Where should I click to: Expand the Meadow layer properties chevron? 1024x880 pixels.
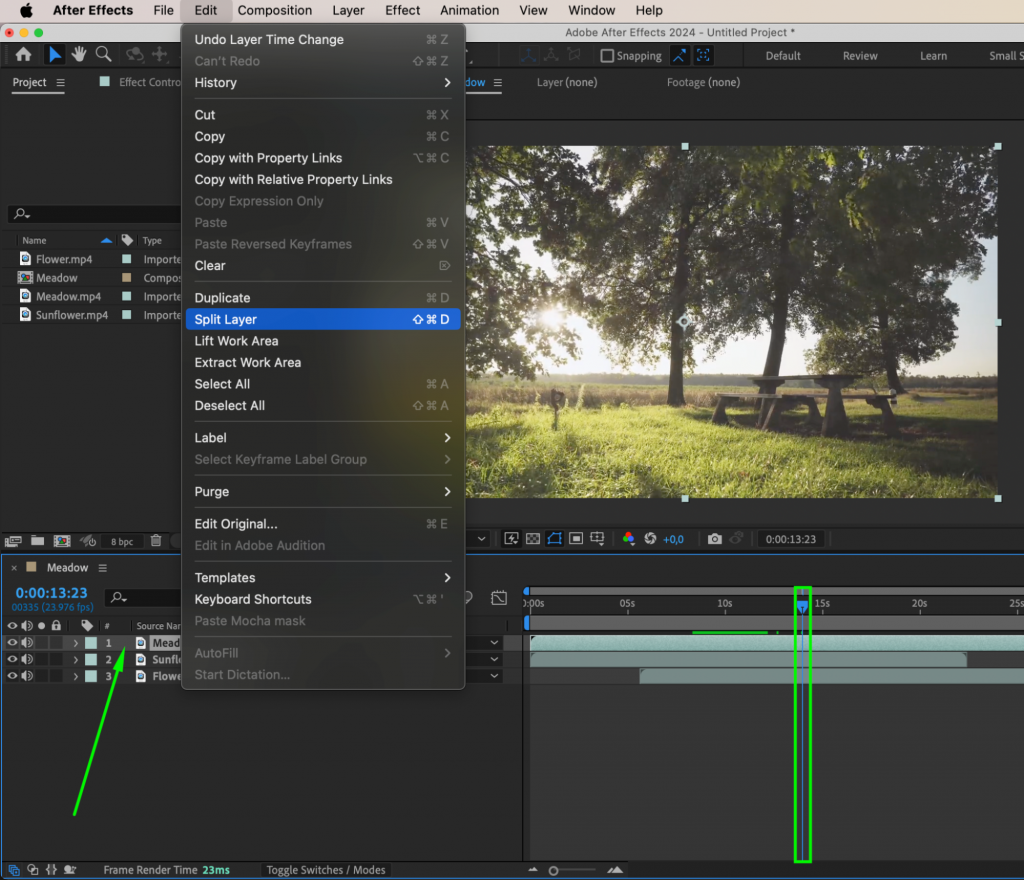click(x=75, y=643)
